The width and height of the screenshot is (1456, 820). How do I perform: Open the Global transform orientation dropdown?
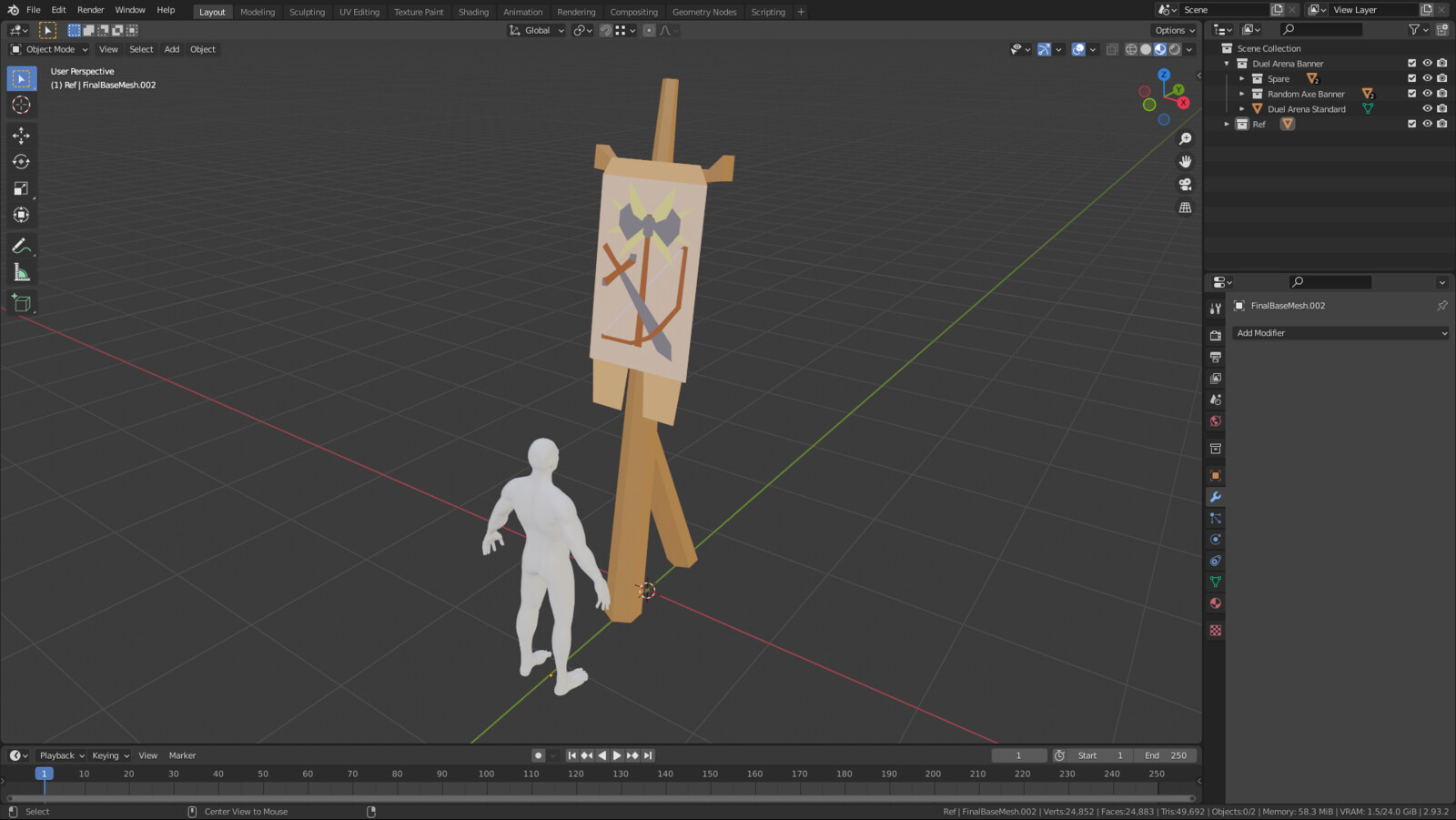click(537, 30)
